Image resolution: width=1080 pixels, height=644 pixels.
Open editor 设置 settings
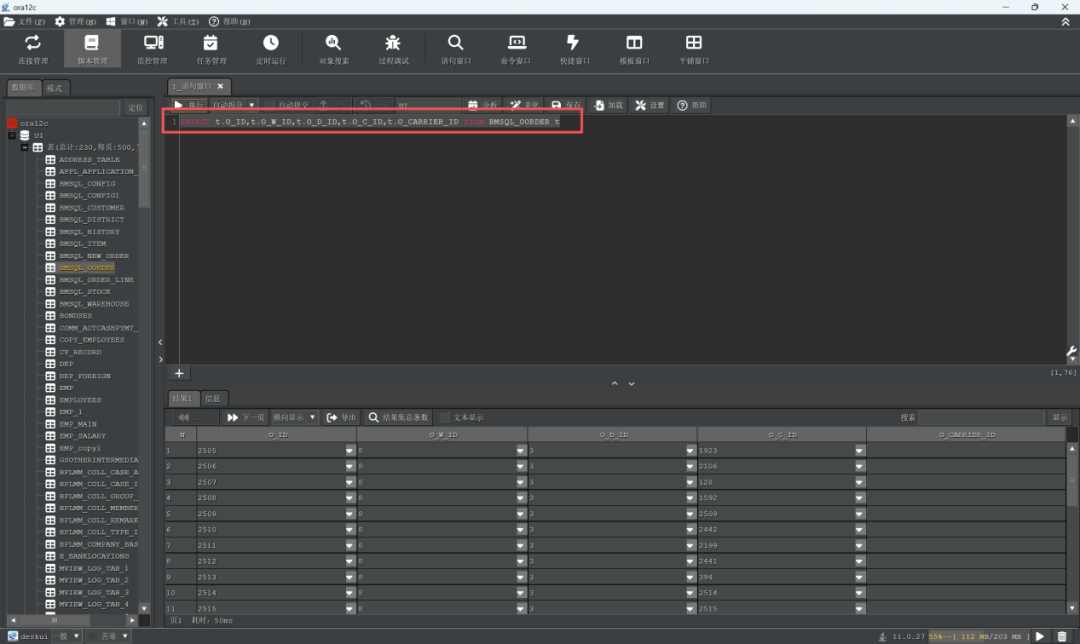650,105
